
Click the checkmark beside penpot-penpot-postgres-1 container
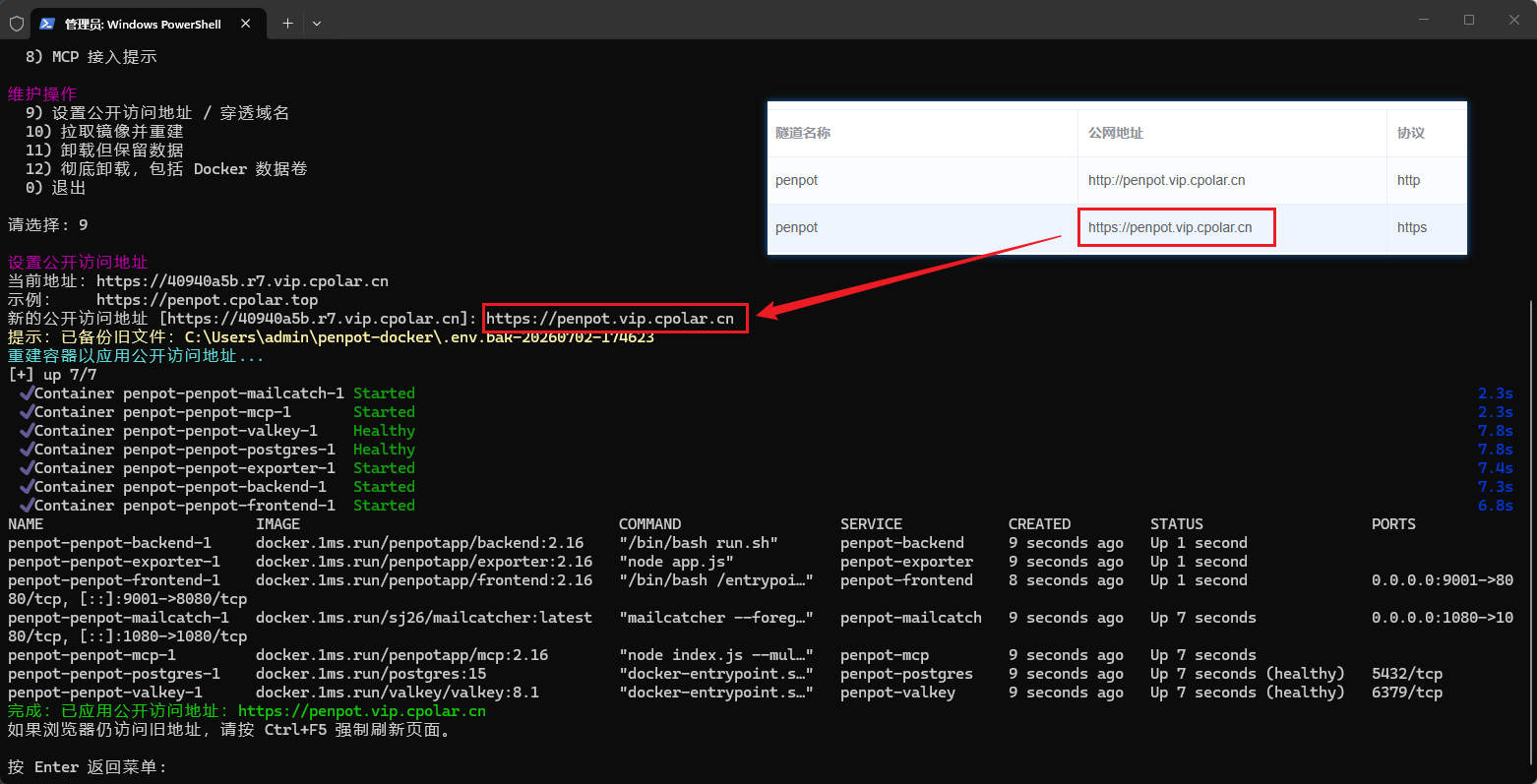27,450
